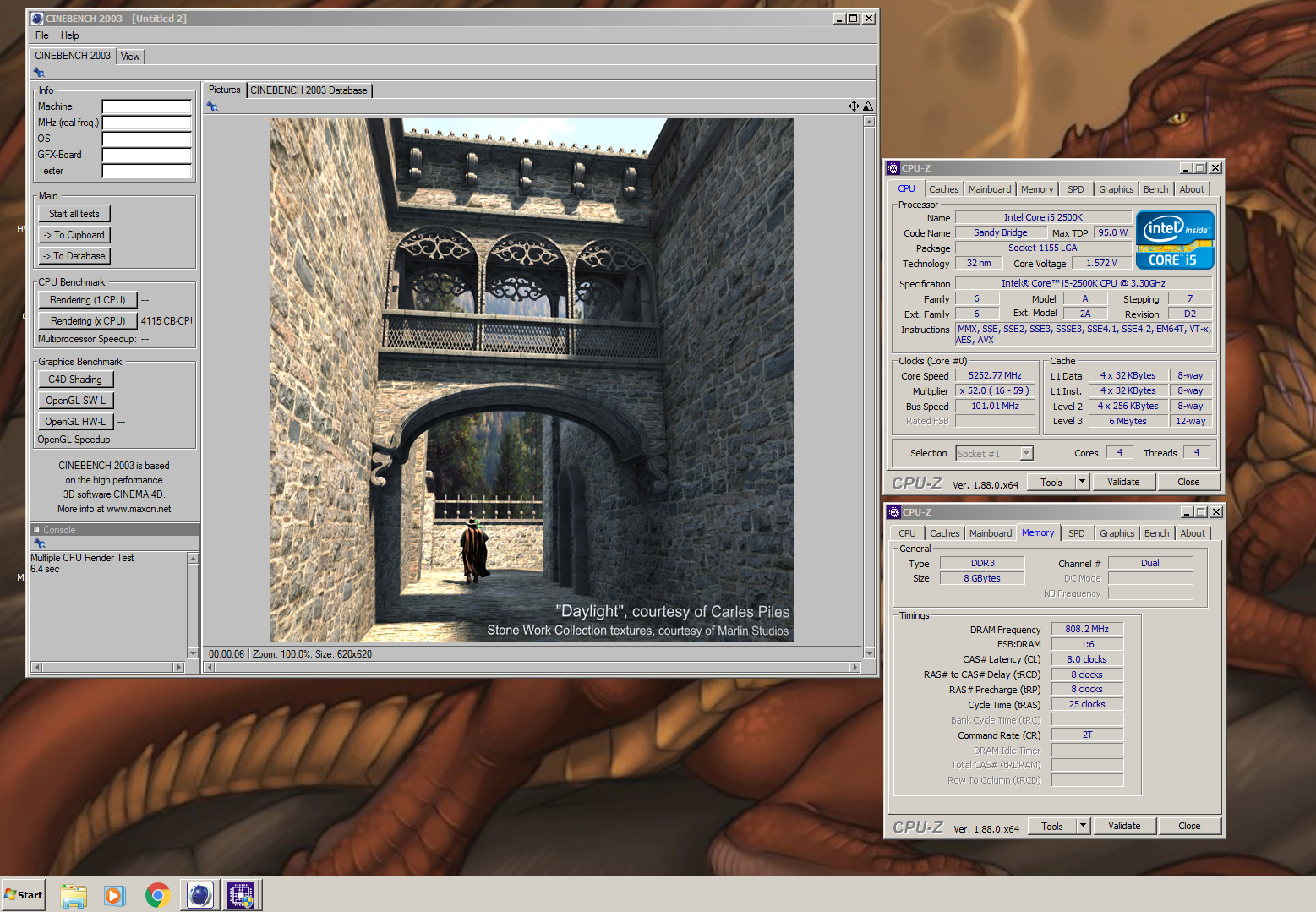This screenshot has width=1316, height=912.
Task: Click the picture vertical scrollbar up arrow
Action: (x=869, y=122)
